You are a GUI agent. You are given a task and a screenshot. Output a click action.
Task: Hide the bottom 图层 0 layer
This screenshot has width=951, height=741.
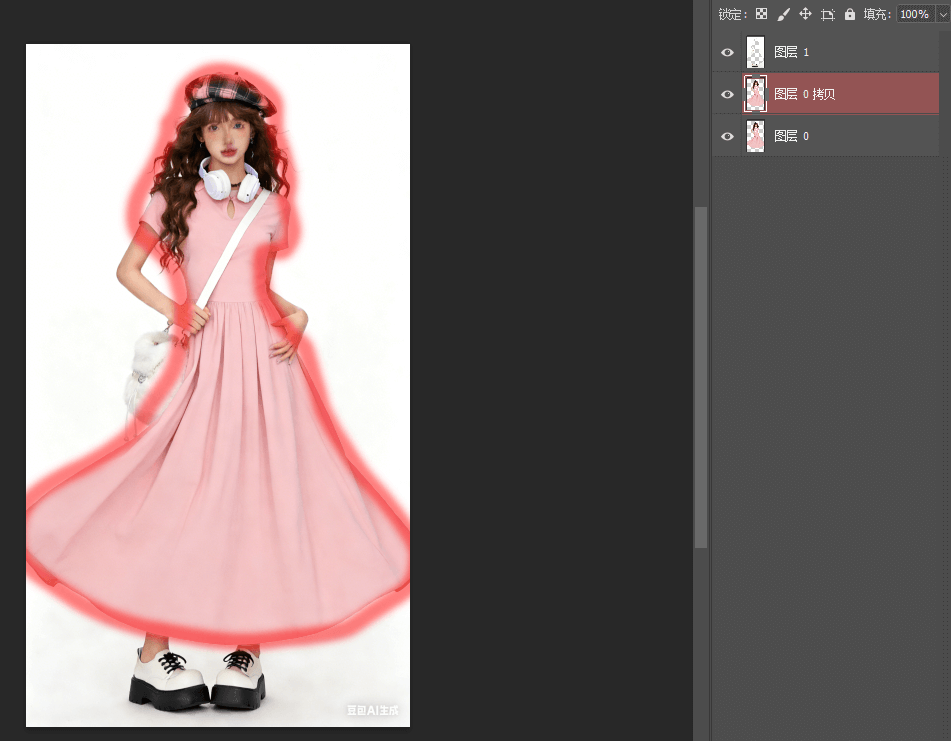click(727, 136)
